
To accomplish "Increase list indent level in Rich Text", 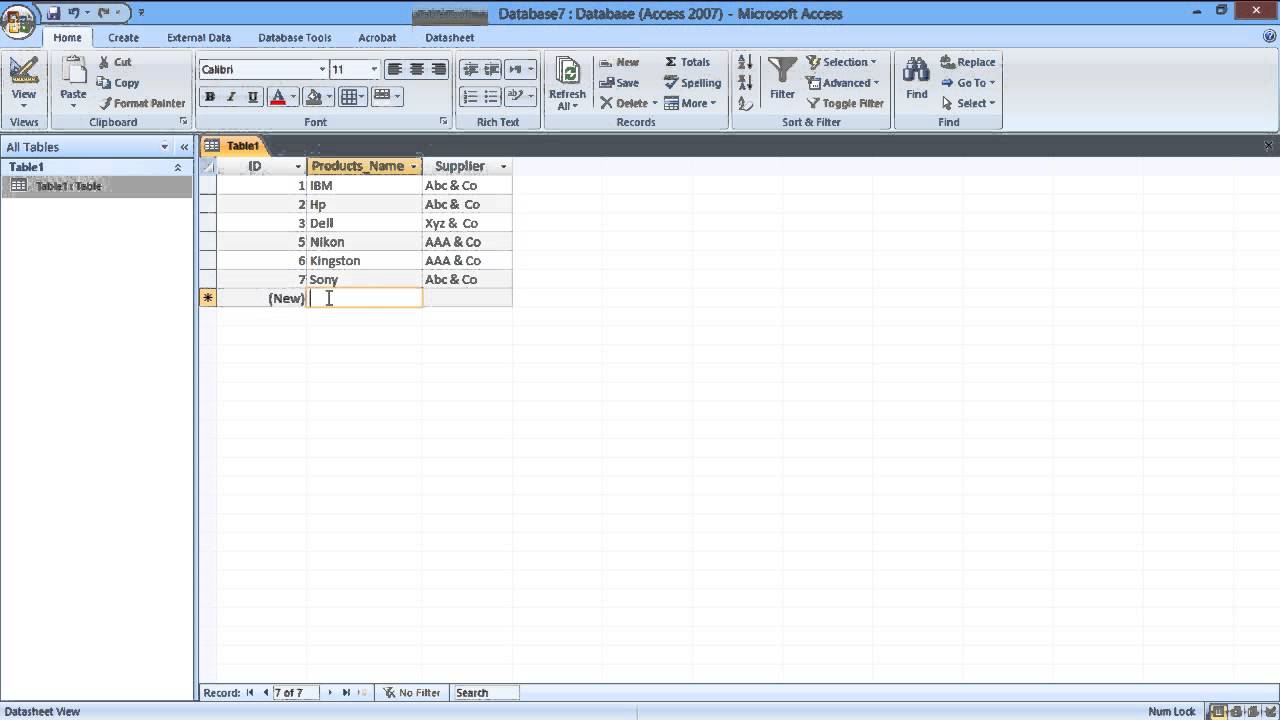I will tap(491, 69).
